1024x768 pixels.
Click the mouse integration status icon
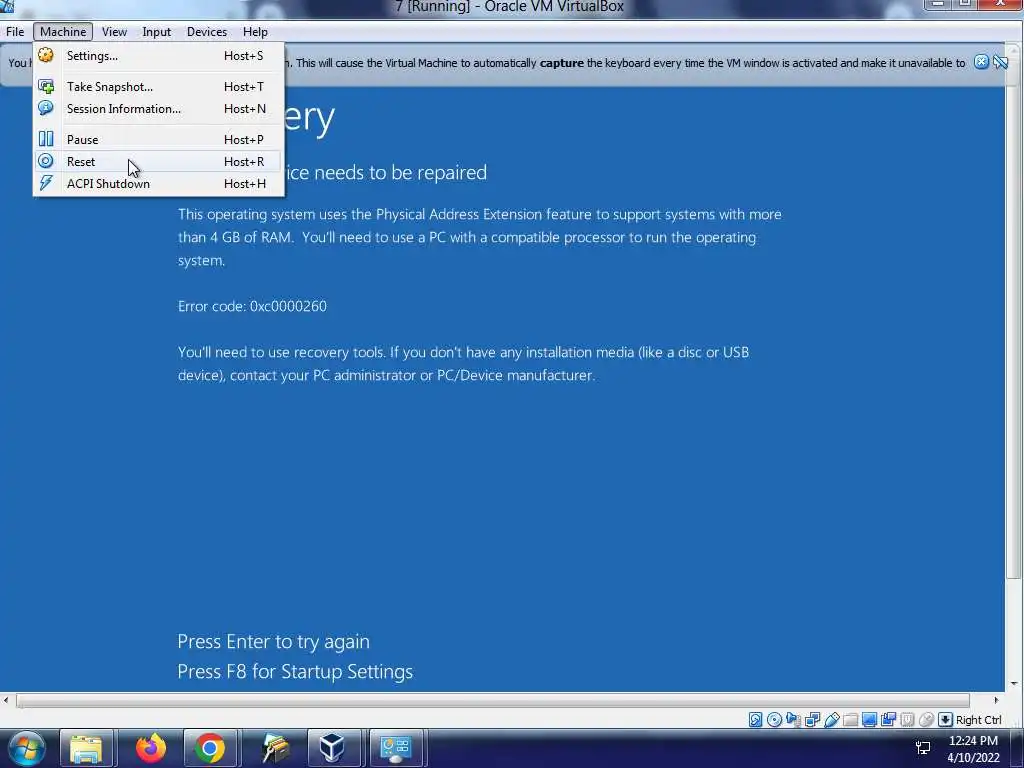(x=926, y=720)
